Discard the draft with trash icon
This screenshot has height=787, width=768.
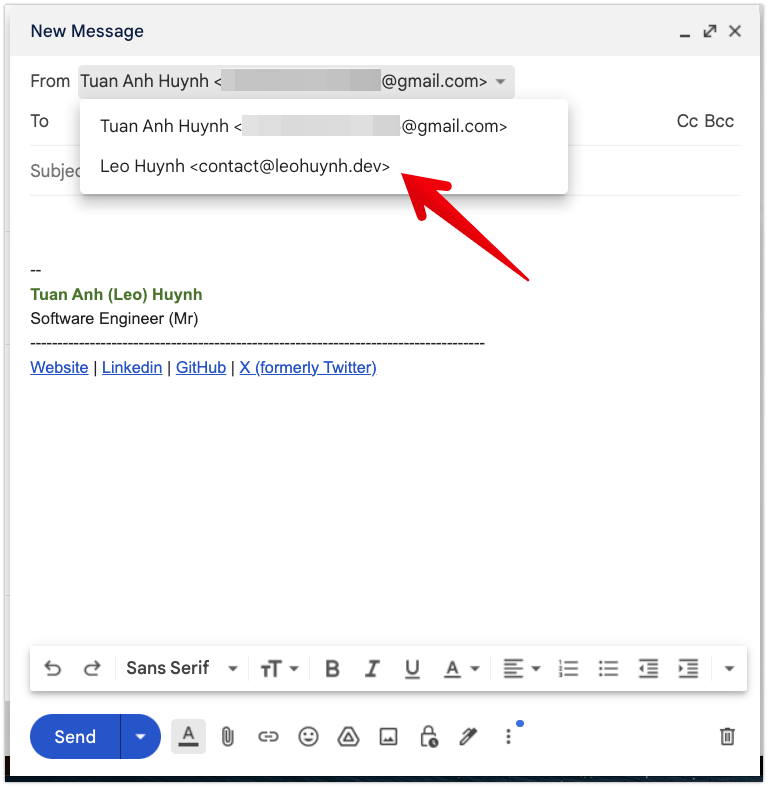[x=727, y=736]
